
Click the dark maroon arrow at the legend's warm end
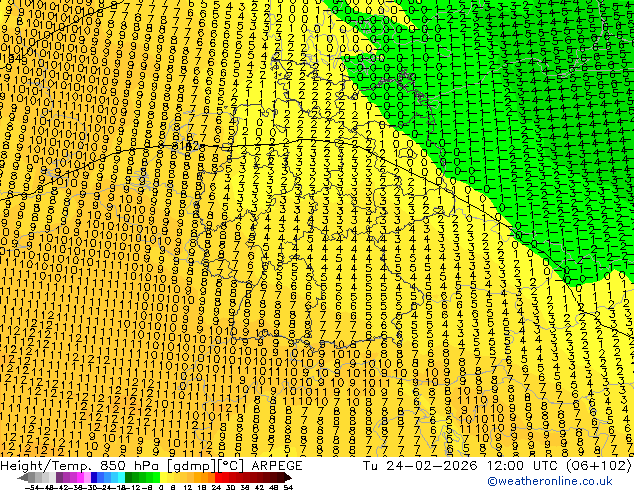point(288,477)
